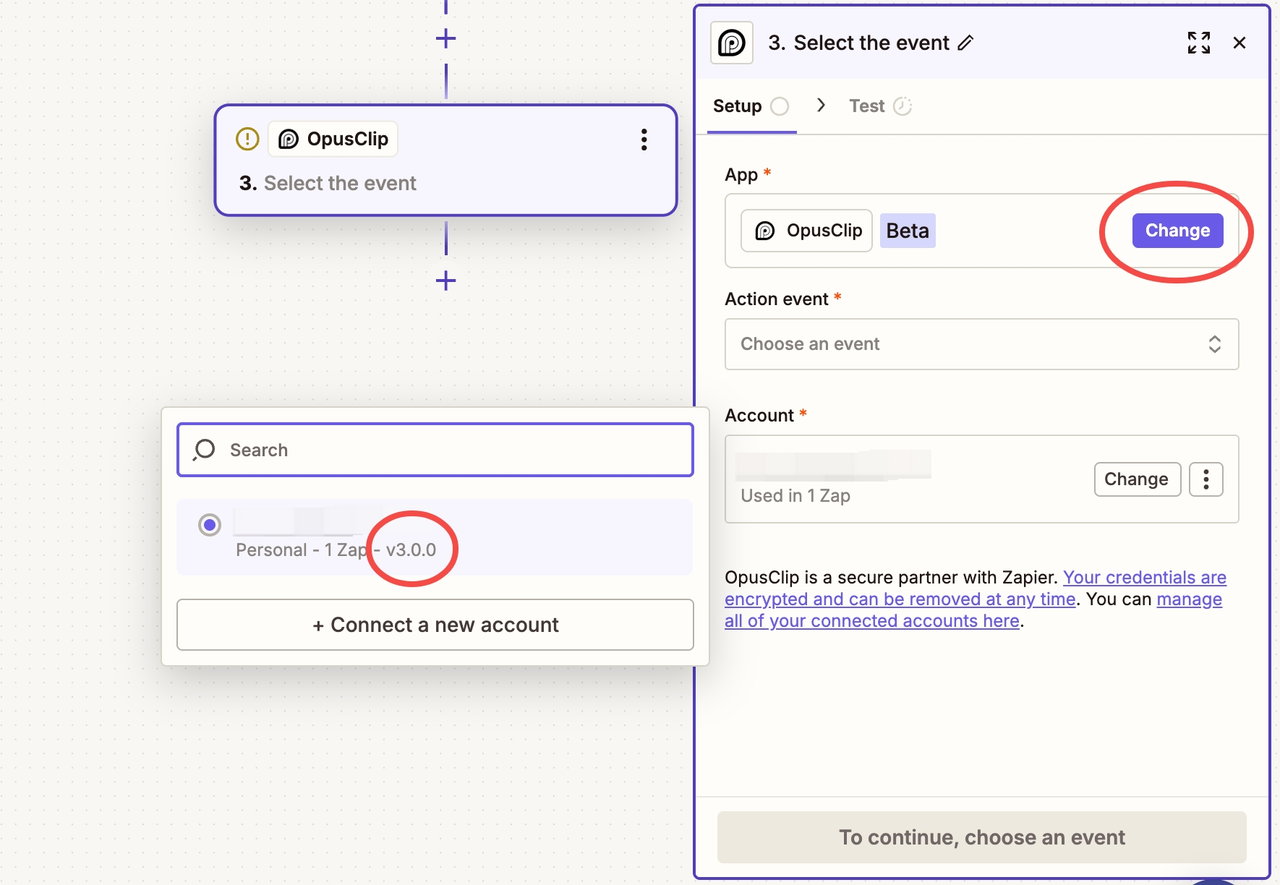The height and width of the screenshot is (885, 1280).
Task: Click the Beta badge next to OpusClip
Action: (x=908, y=230)
